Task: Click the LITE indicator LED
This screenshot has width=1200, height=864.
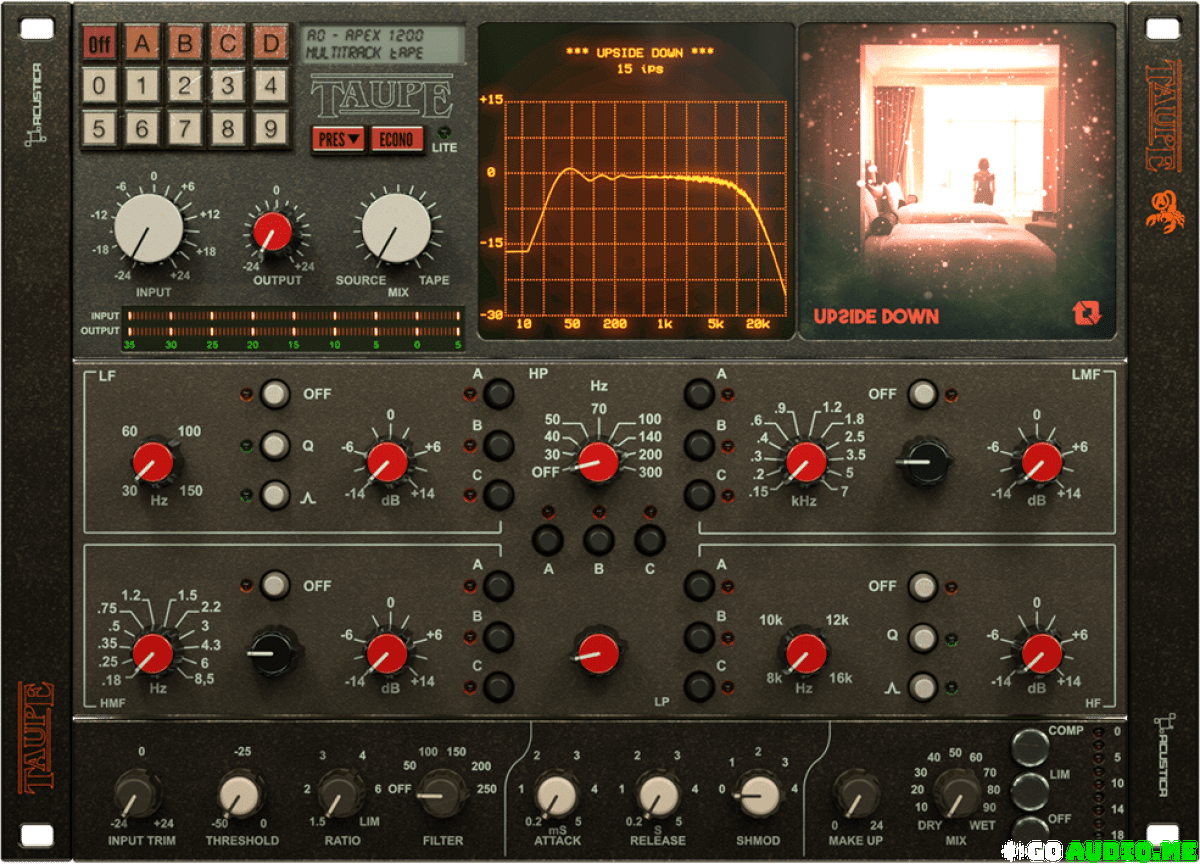Action: (x=445, y=131)
